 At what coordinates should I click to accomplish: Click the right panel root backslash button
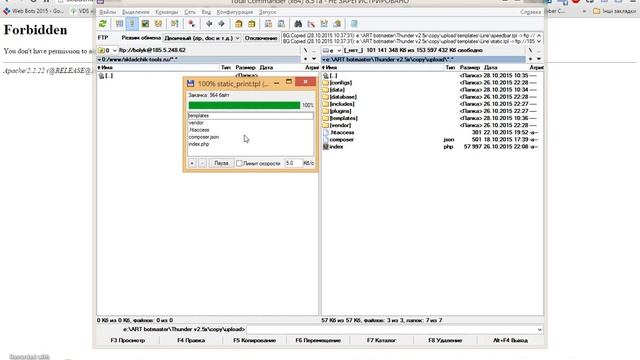pos(530,50)
